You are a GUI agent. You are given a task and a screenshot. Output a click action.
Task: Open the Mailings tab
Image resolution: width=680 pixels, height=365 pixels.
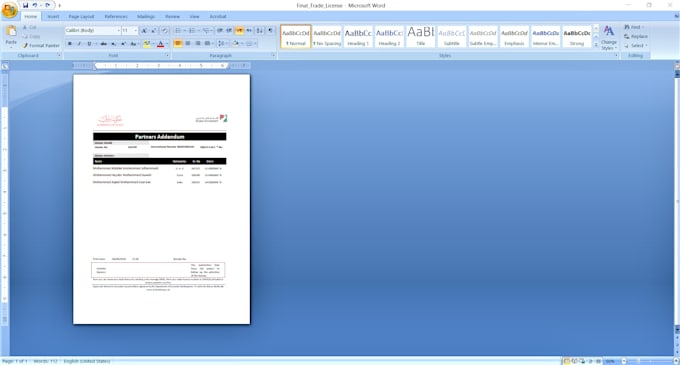(146, 16)
